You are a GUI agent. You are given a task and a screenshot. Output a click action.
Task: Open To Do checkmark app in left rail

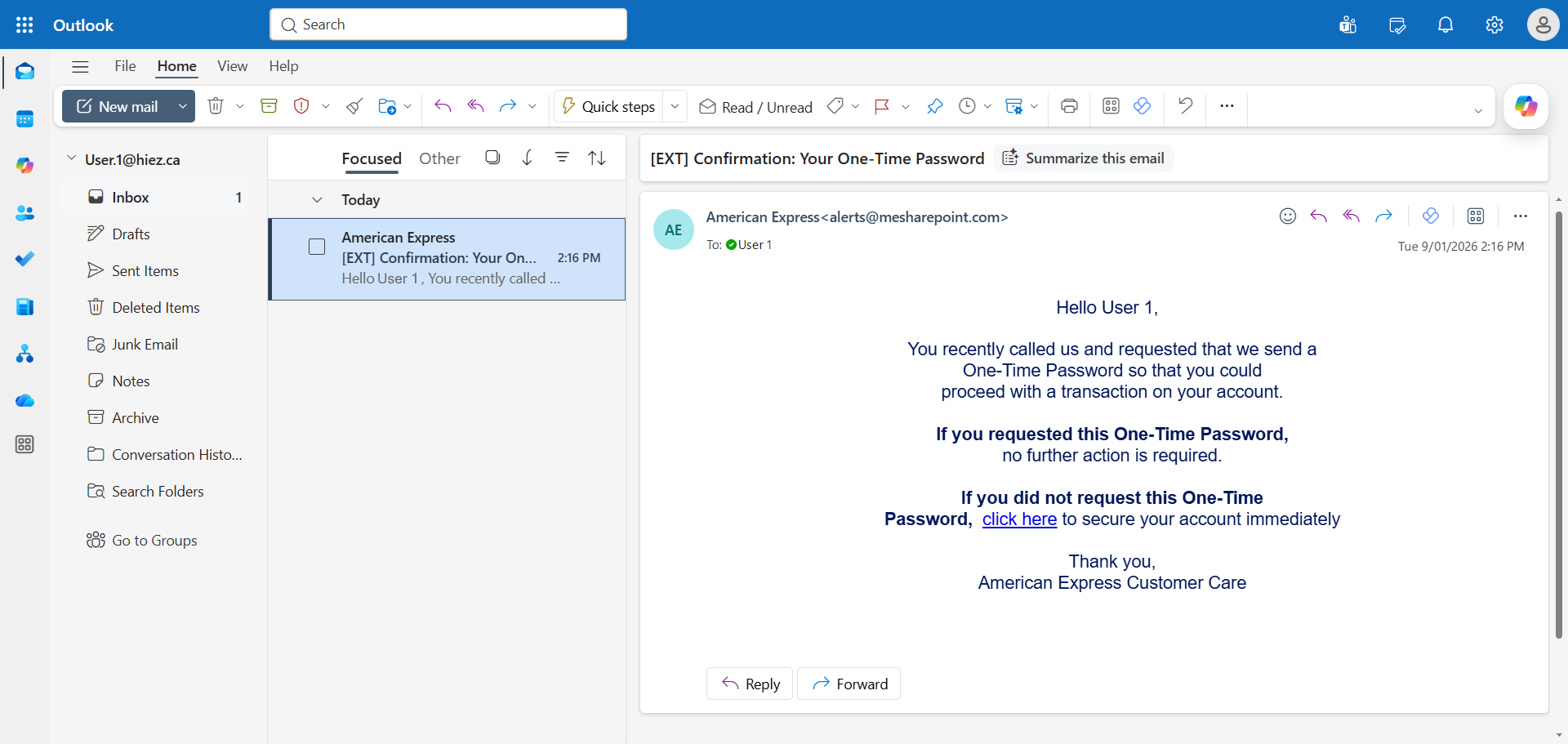24,259
